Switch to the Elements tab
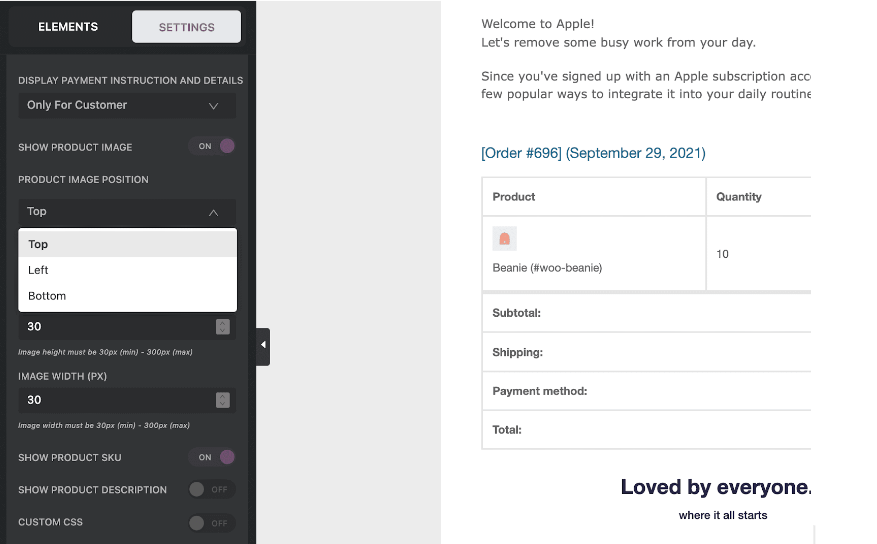Viewport: 877px width, 544px height. click(x=68, y=27)
